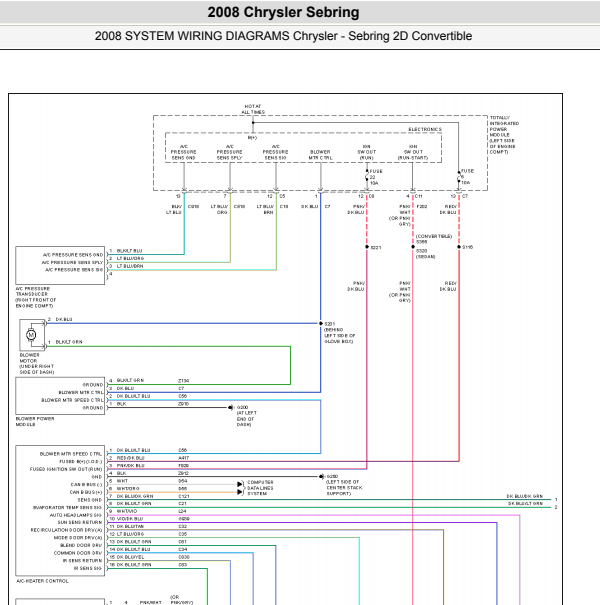Click "BLK/LT GRN" label at blower motor pin 1
The image size is (600, 605).
69,342
